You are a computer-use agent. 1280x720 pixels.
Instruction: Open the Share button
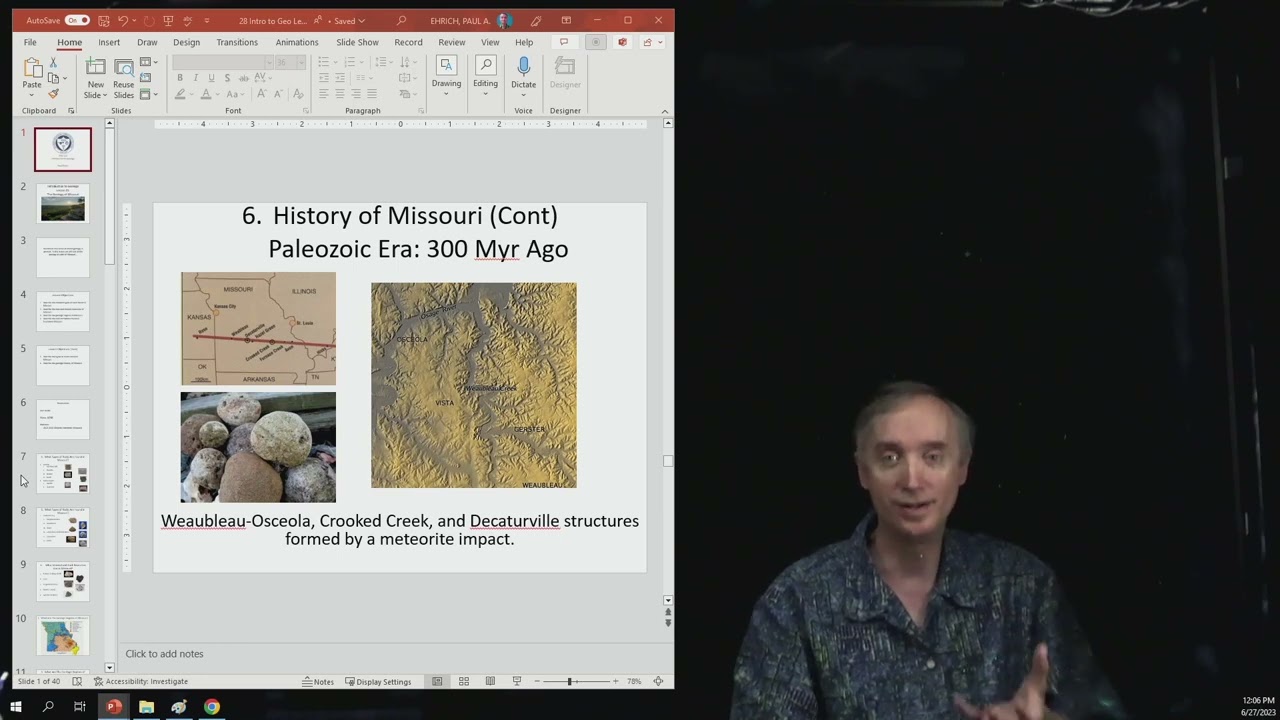click(x=647, y=42)
